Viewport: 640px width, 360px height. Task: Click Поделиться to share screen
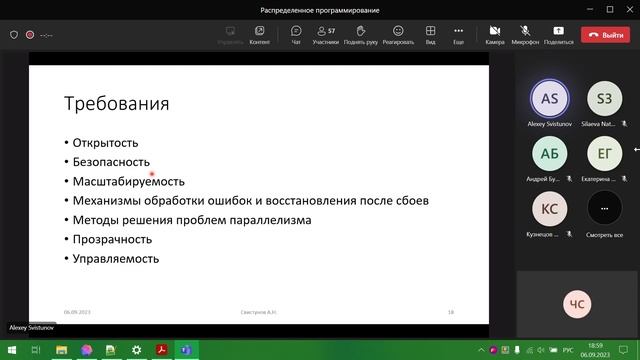(x=558, y=35)
